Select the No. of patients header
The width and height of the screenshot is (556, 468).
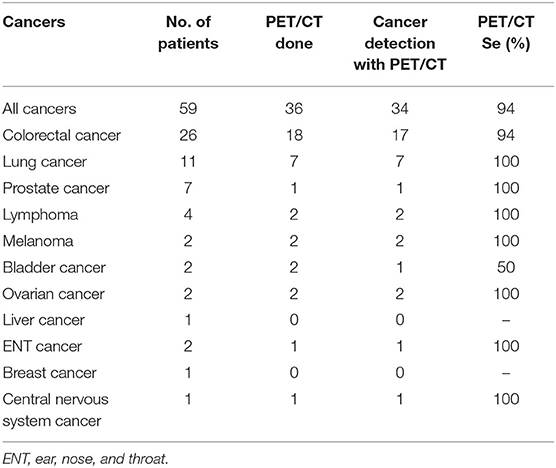(x=188, y=33)
